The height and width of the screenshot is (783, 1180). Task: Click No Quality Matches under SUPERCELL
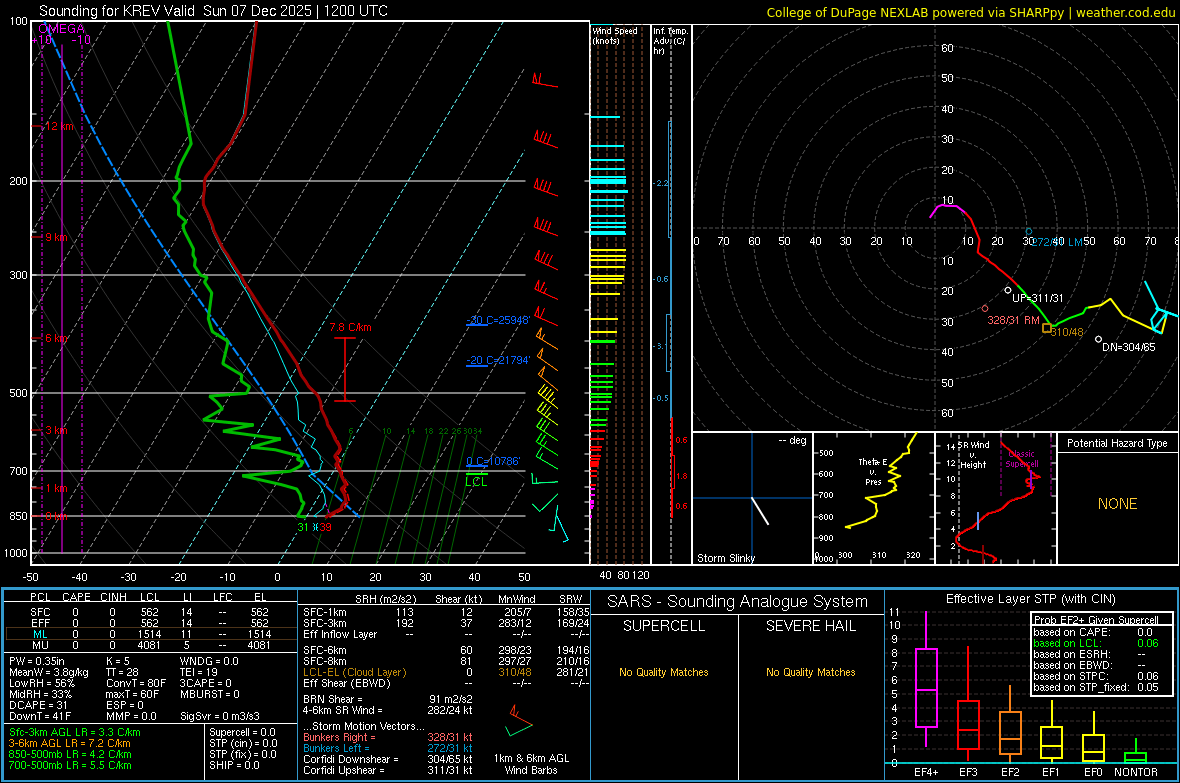[x=664, y=672]
